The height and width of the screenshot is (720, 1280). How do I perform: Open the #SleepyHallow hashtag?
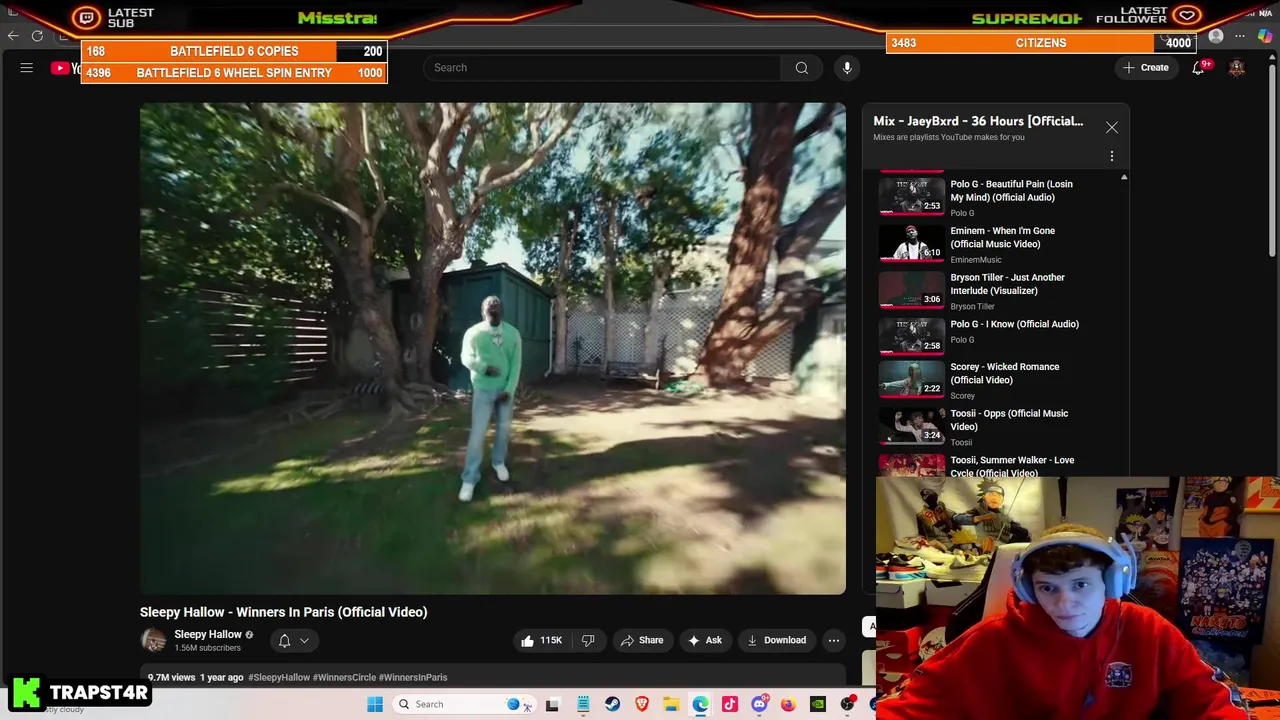click(279, 677)
